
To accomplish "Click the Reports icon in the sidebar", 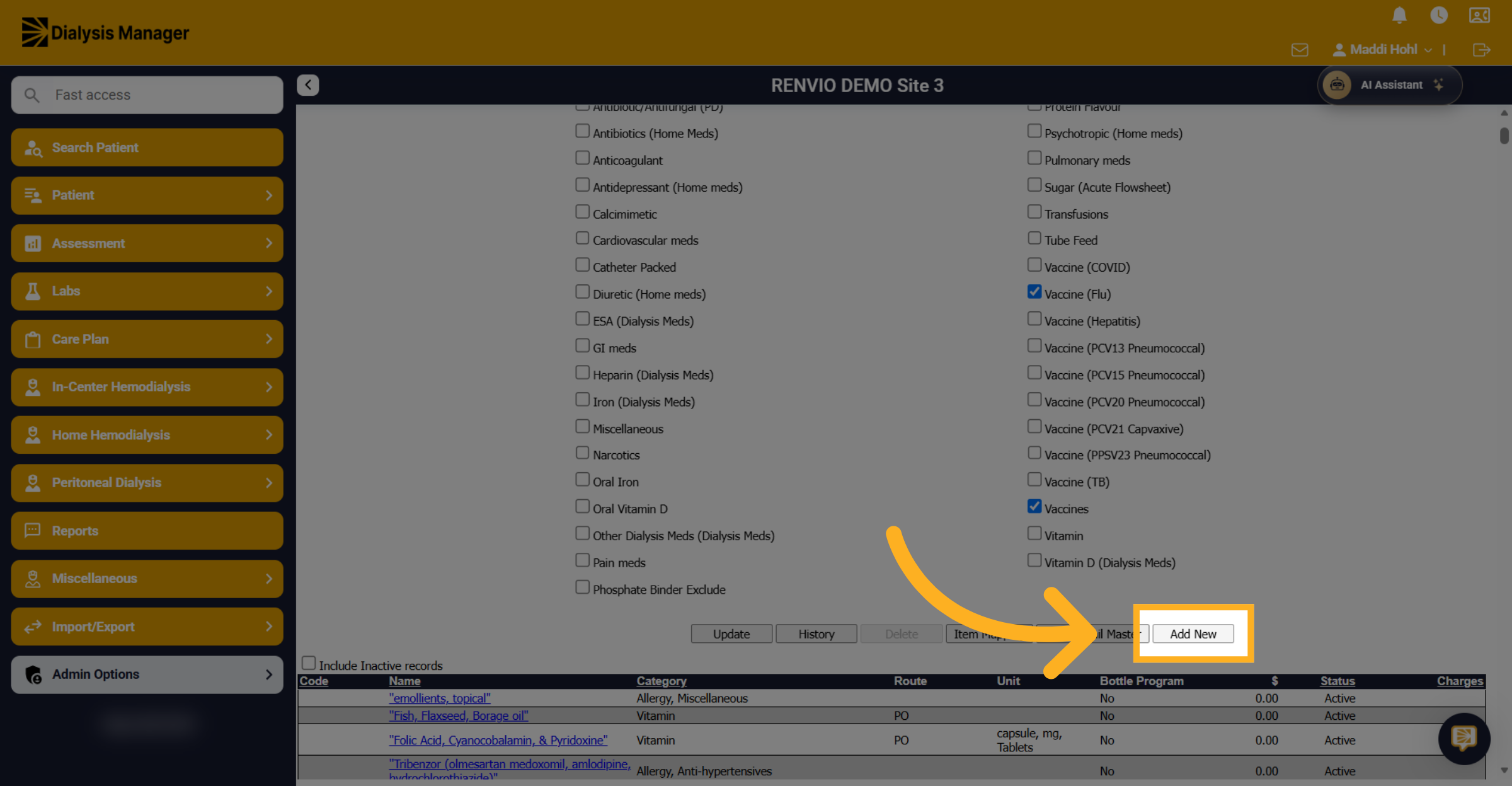I will [x=33, y=531].
